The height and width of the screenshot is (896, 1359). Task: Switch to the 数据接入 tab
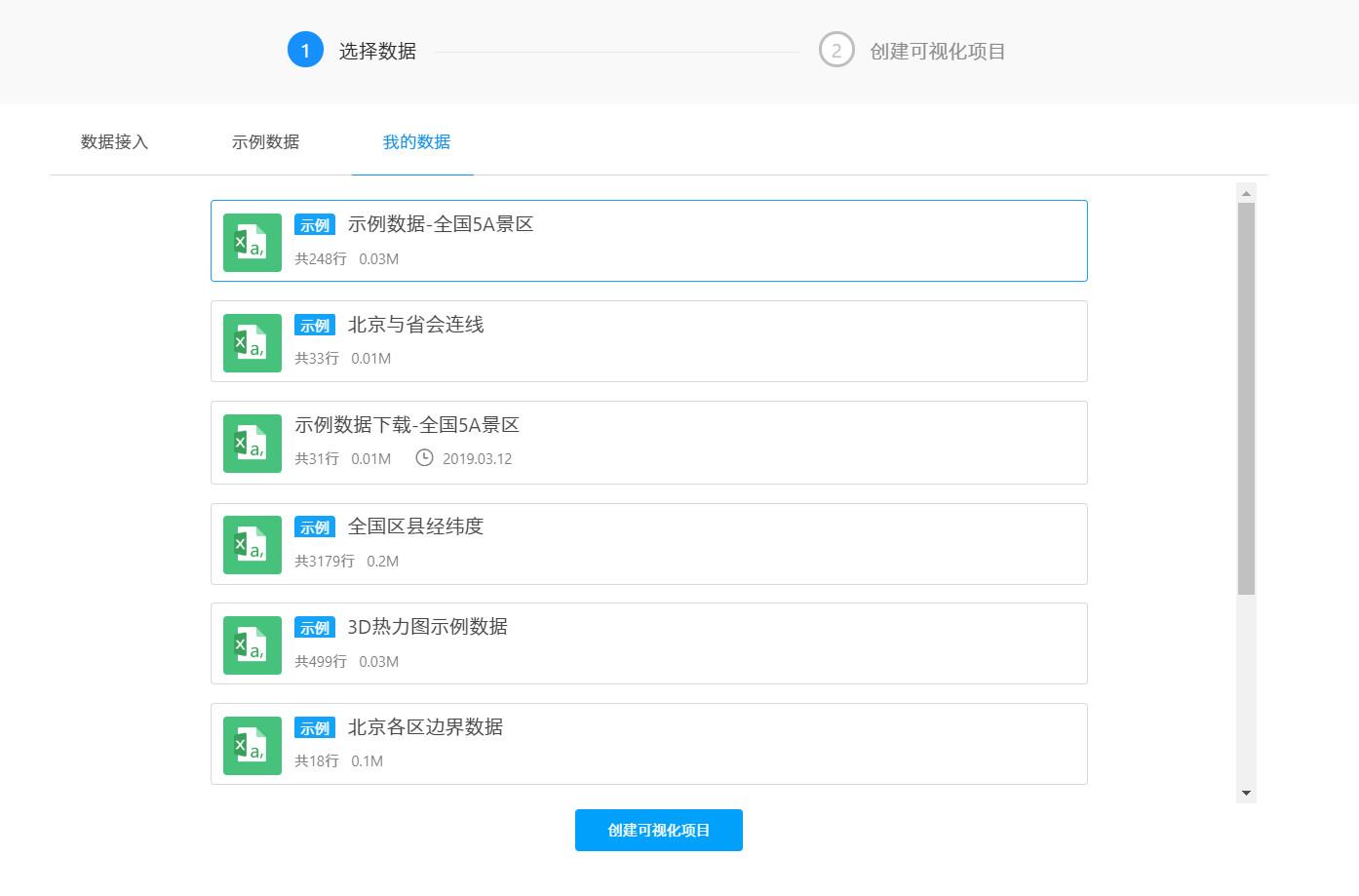click(114, 141)
